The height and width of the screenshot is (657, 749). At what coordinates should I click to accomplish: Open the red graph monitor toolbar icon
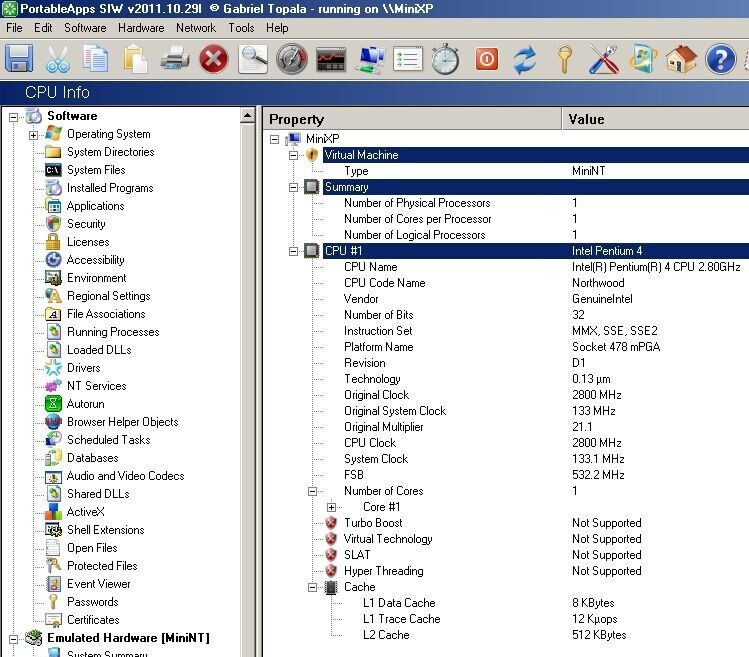(331, 59)
